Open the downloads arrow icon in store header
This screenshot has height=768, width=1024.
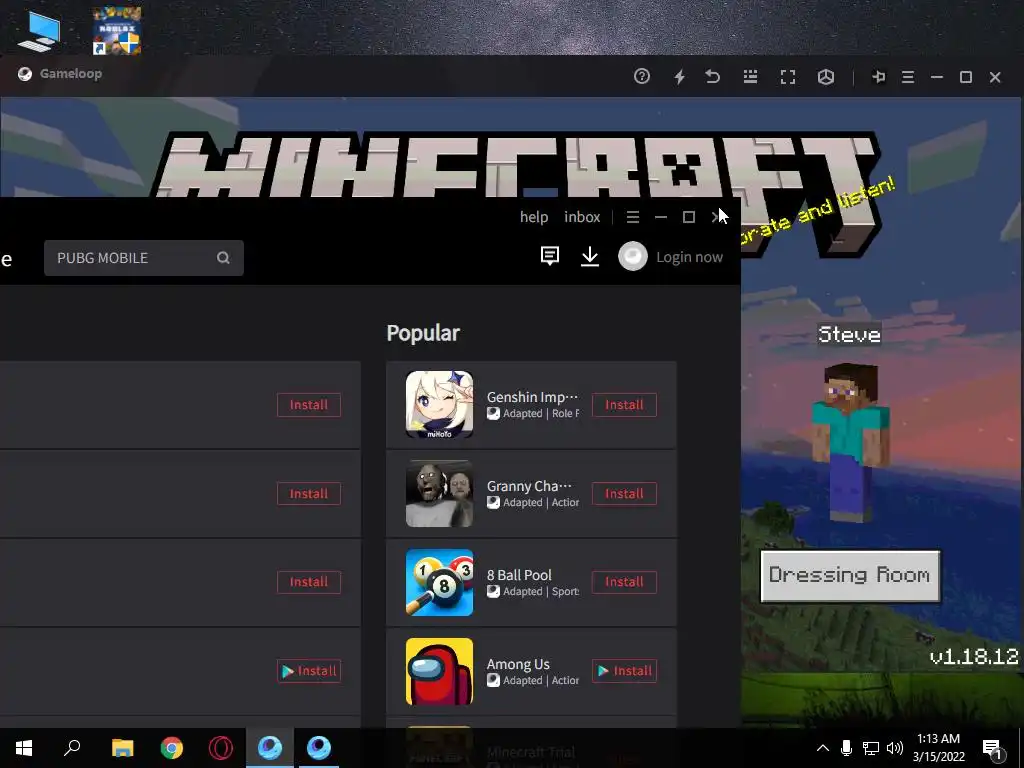590,256
